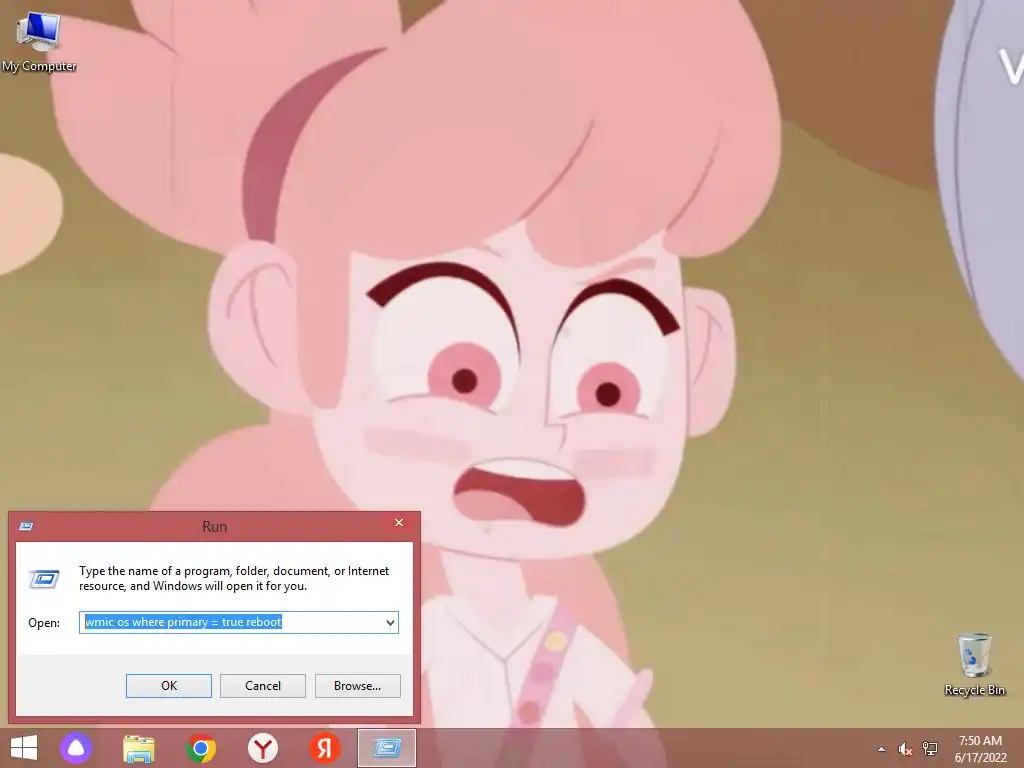The height and width of the screenshot is (768, 1024).
Task: Click the Open command input field
Action: point(239,622)
